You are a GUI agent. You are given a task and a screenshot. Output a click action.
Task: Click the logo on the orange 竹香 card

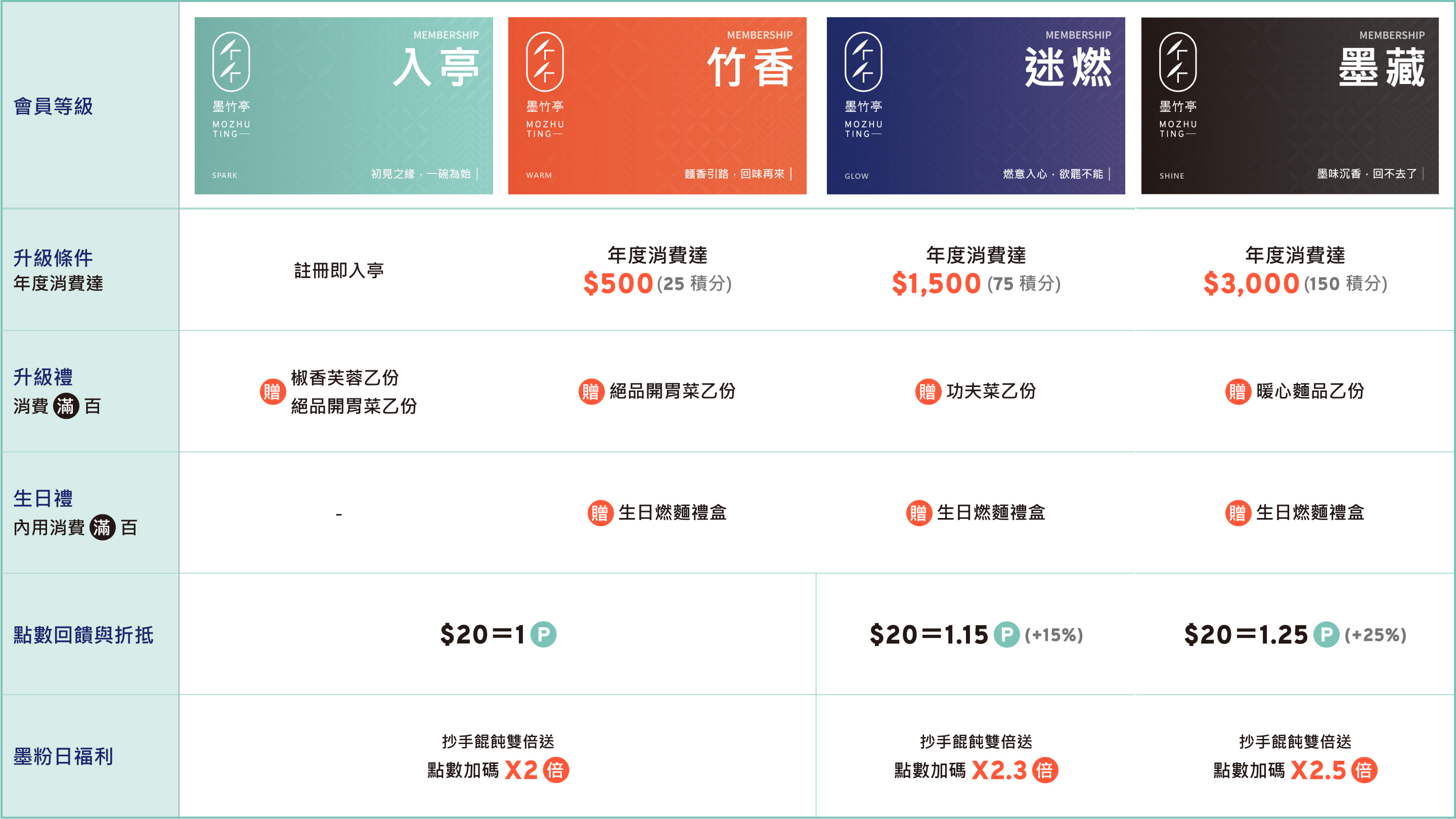point(544,62)
